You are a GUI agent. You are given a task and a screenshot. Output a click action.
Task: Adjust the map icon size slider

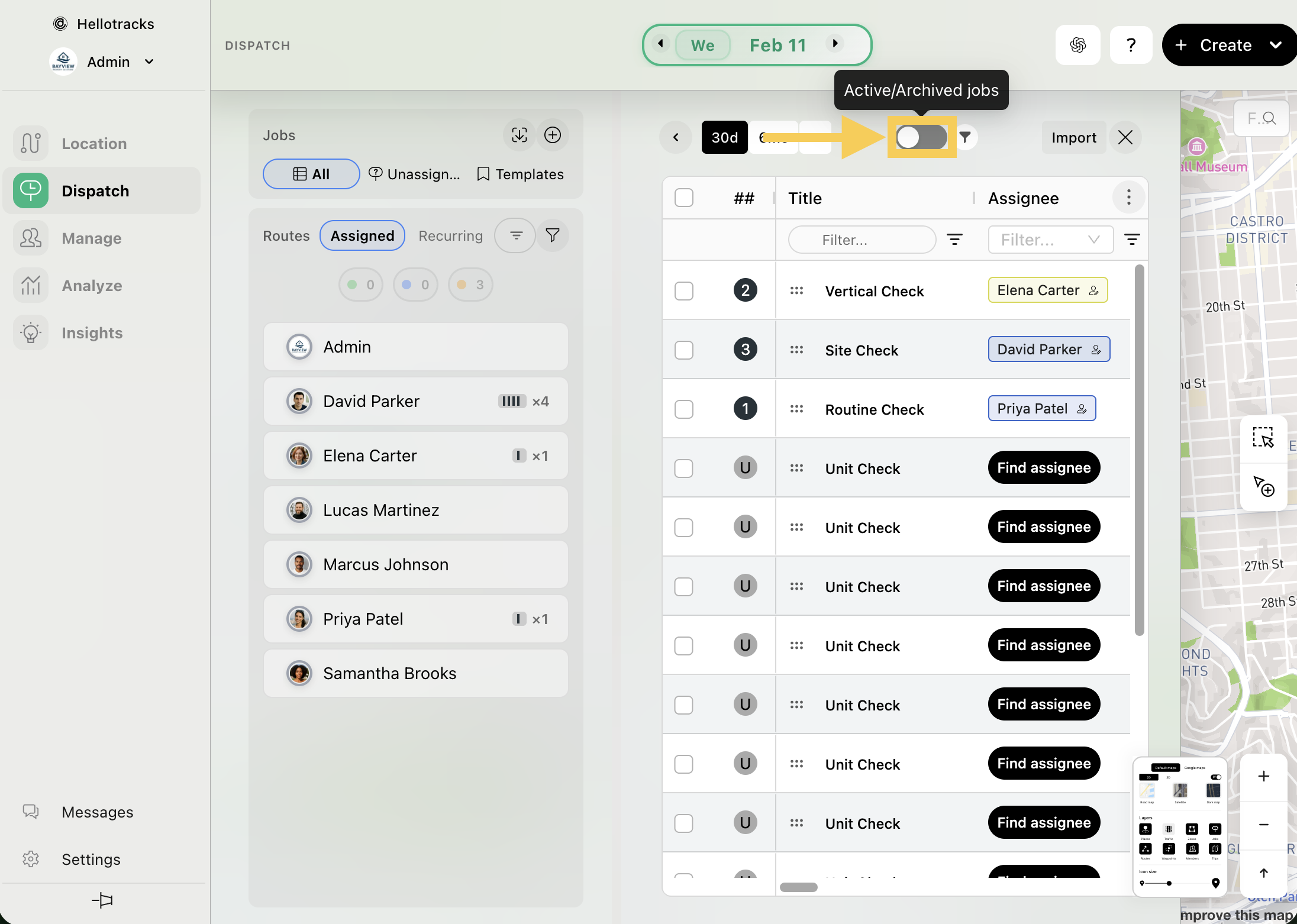click(x=1169, y=883)
